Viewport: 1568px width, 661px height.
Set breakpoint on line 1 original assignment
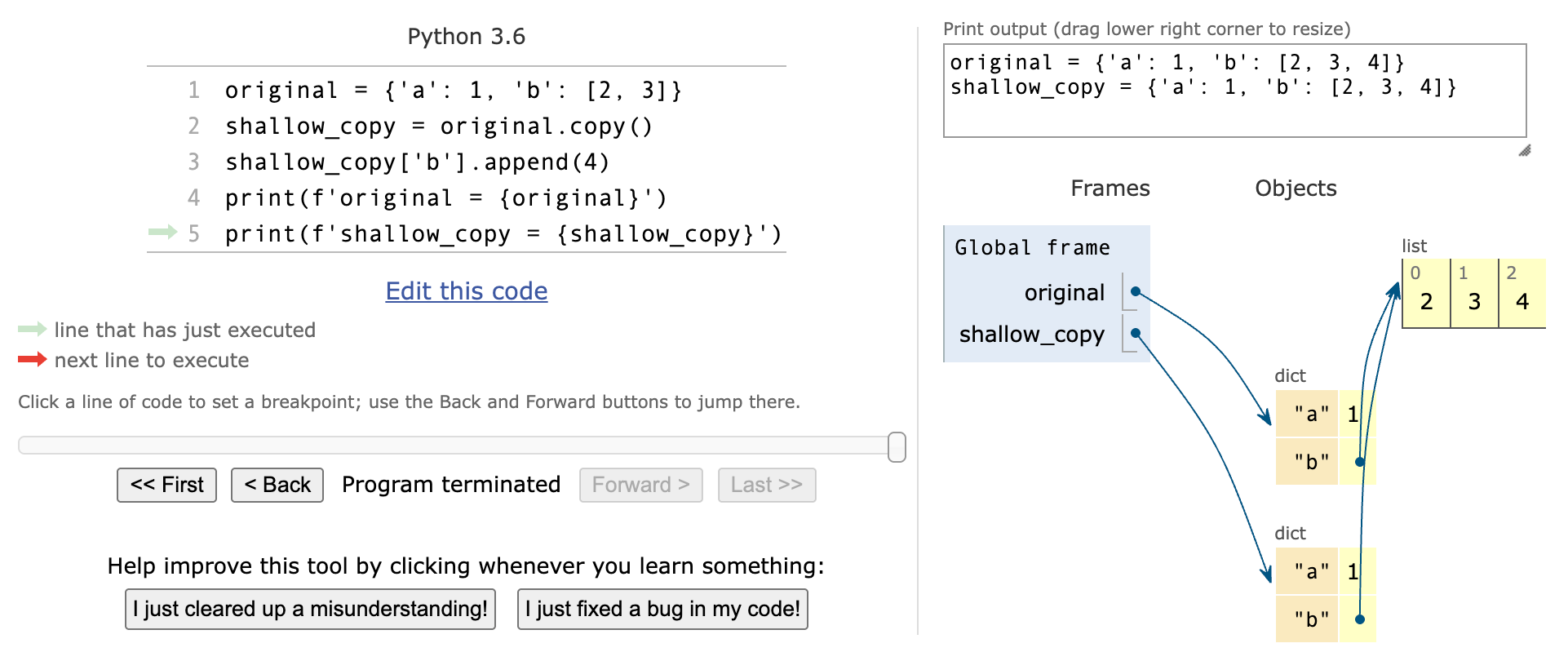[x=454, y=90]
